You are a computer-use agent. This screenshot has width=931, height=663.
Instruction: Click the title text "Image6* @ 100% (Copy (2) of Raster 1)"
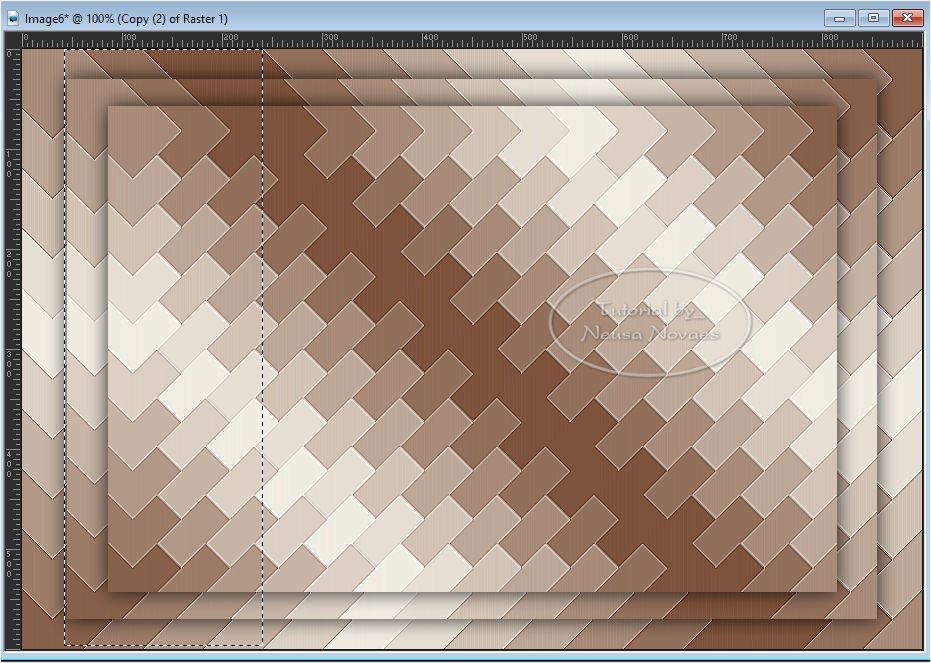click(126, 19)
